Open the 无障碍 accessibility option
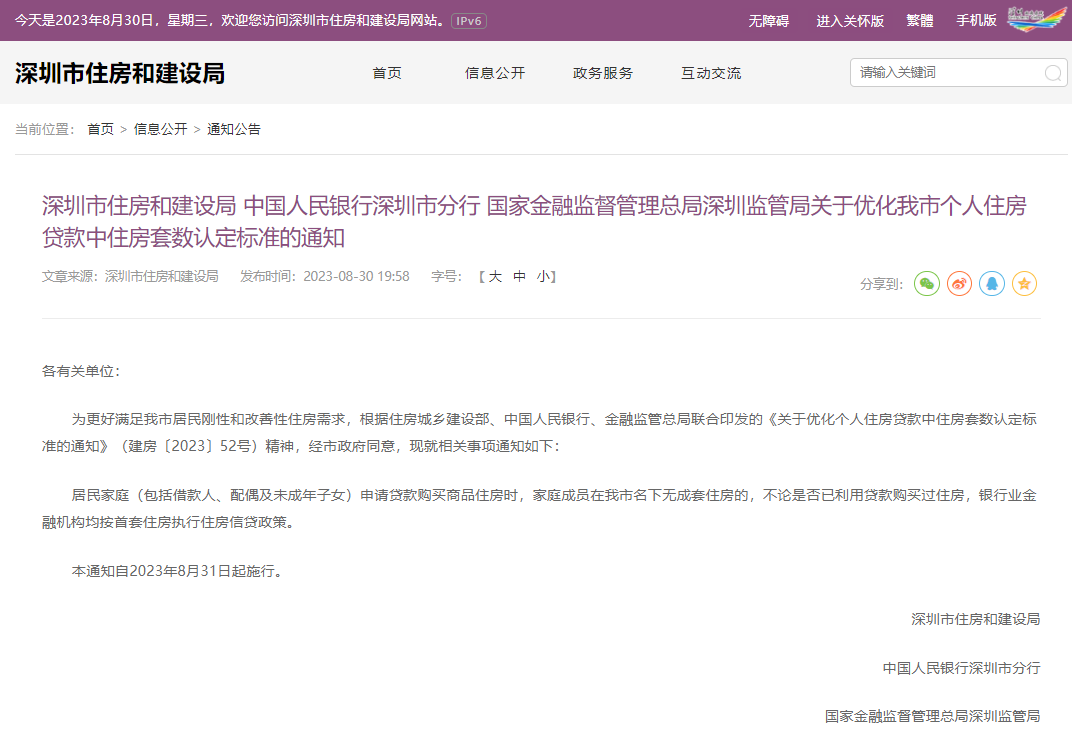 pos(769,18)
